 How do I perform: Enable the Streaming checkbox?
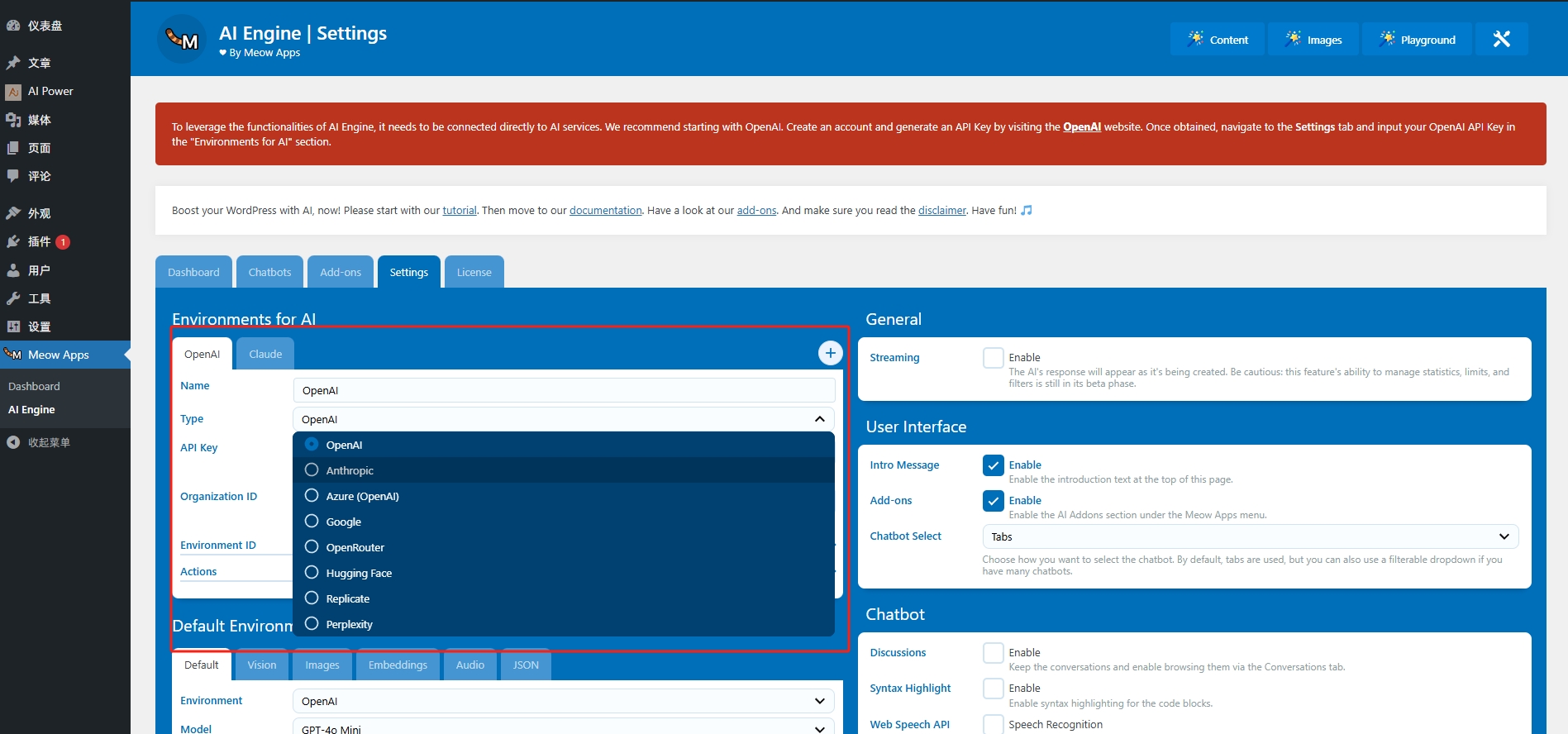(994, 357)
